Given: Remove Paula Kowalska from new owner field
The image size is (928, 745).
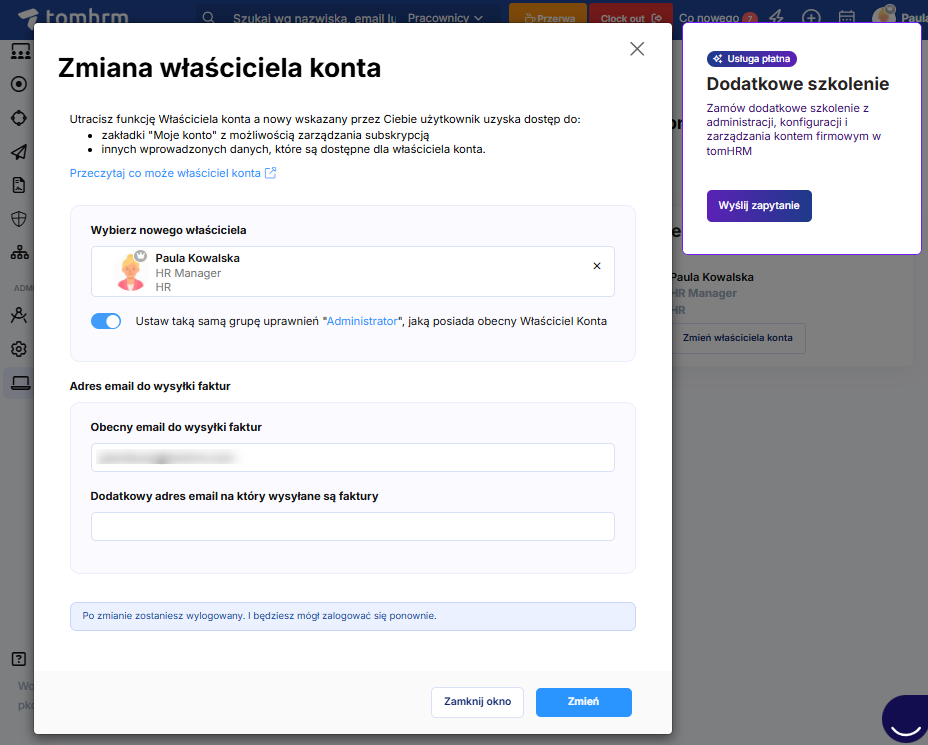Looking at the screenshot, I should point(597,266).
